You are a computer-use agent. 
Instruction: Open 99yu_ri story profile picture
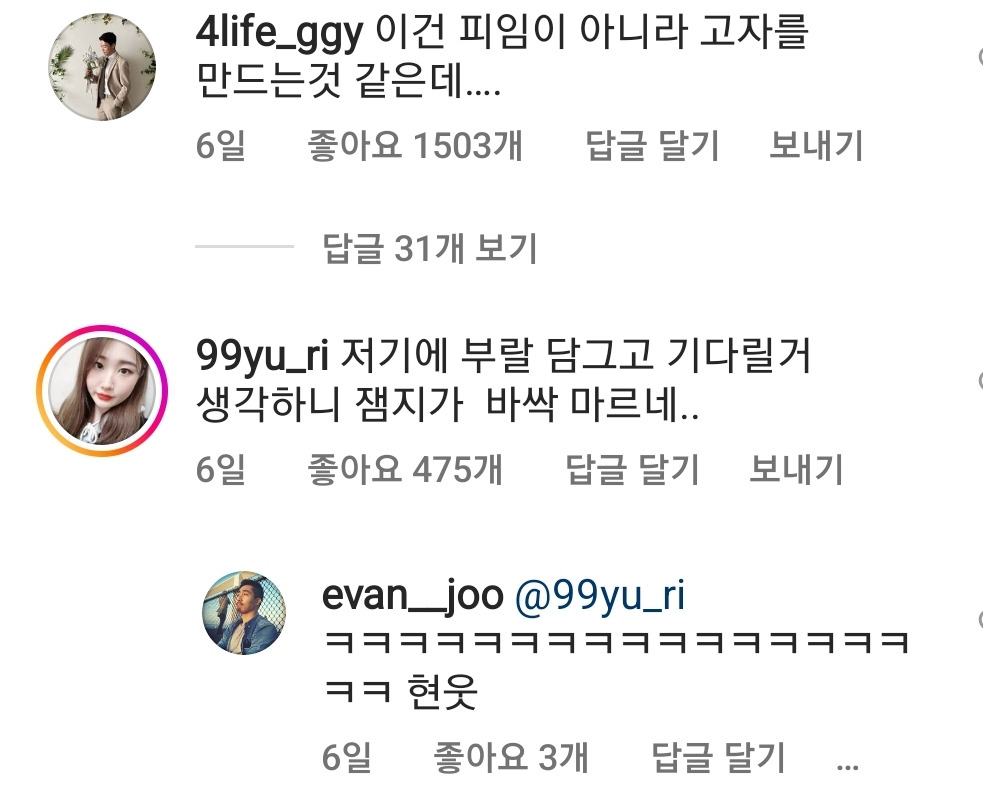[102, 391]
